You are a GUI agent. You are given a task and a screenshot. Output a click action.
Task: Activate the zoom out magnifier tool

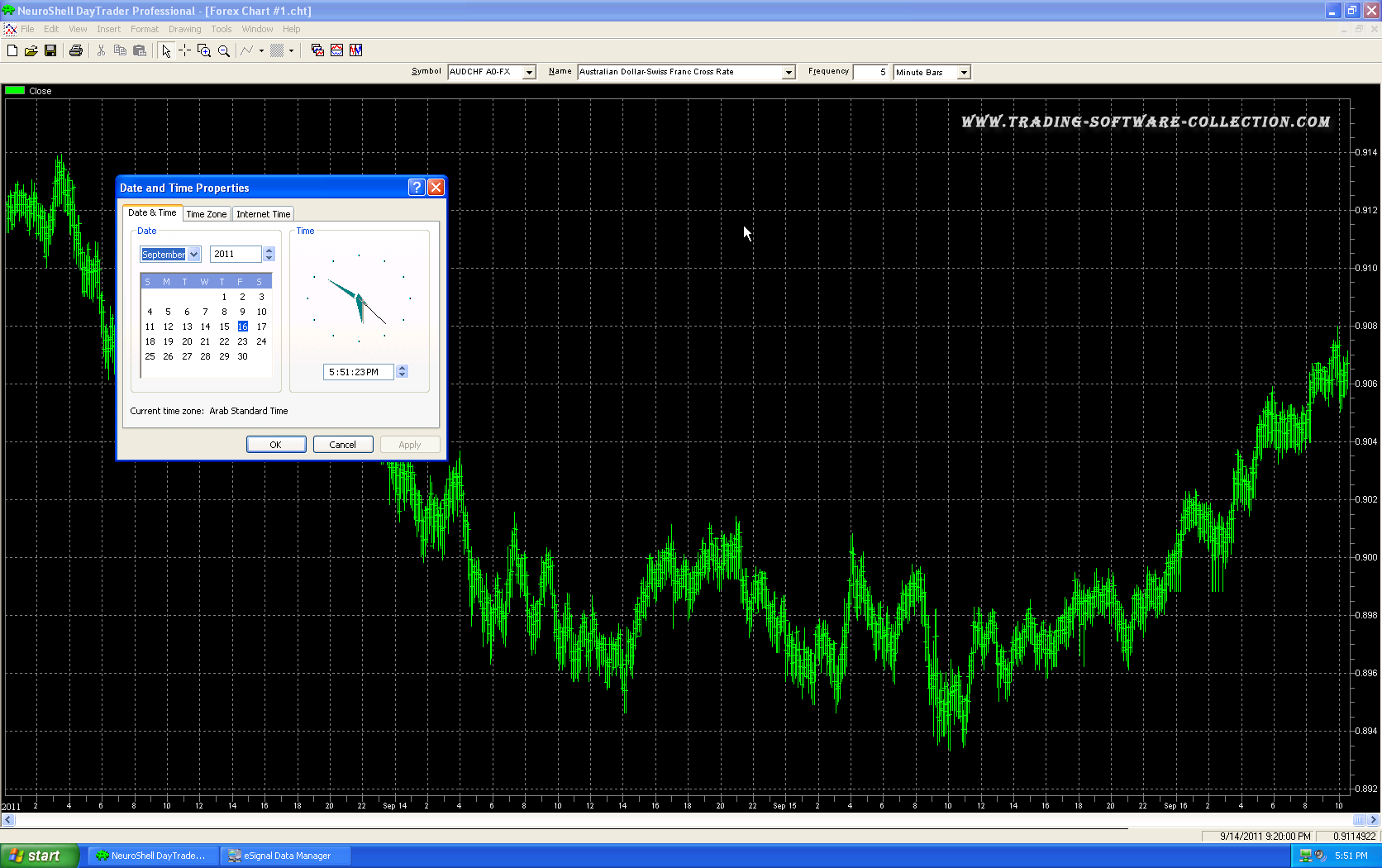click(223, 50)
